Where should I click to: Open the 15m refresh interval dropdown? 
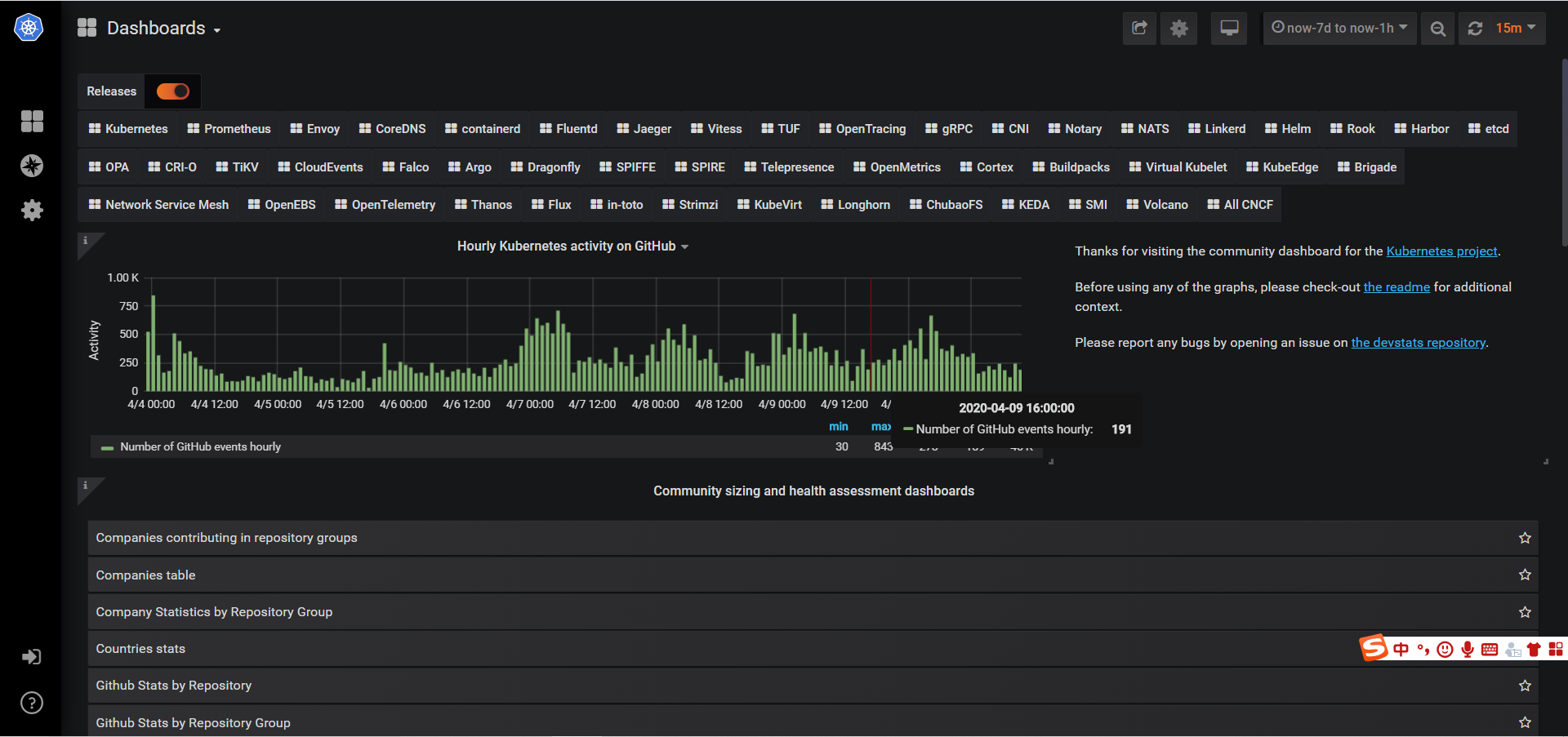[1517, 29]
